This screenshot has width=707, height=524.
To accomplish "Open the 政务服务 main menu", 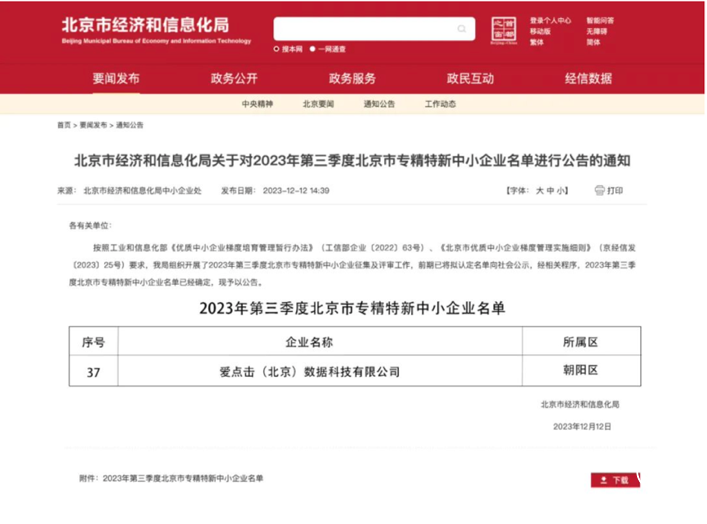I will pos(352,78).
